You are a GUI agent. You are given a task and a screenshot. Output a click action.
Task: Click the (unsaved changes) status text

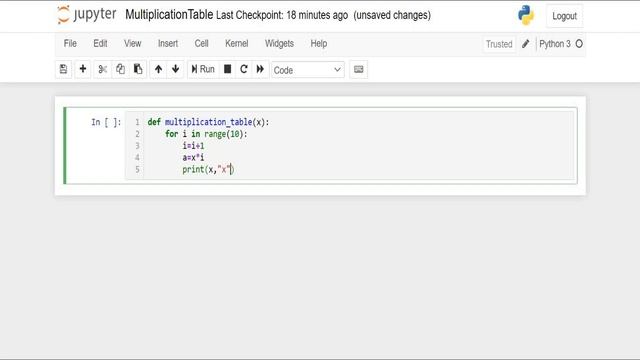pos(392,16)
